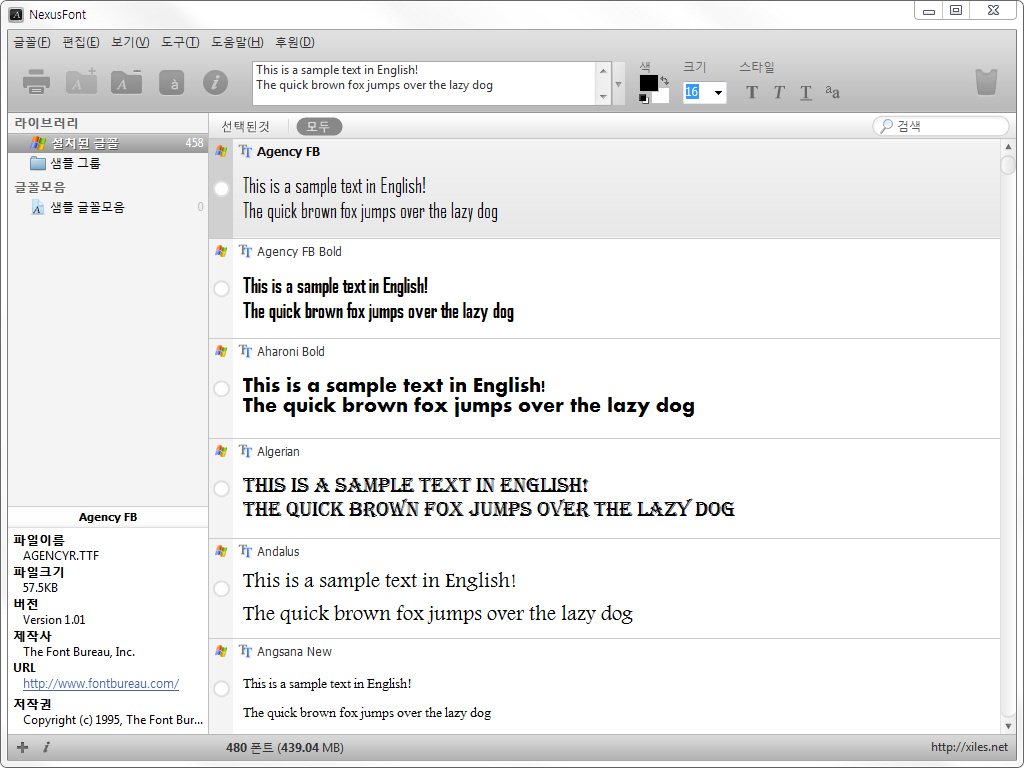The height and width of the screenshot is (768, 1024).
Task: Toggle the italic style icon
Action: tap(779, 93)
